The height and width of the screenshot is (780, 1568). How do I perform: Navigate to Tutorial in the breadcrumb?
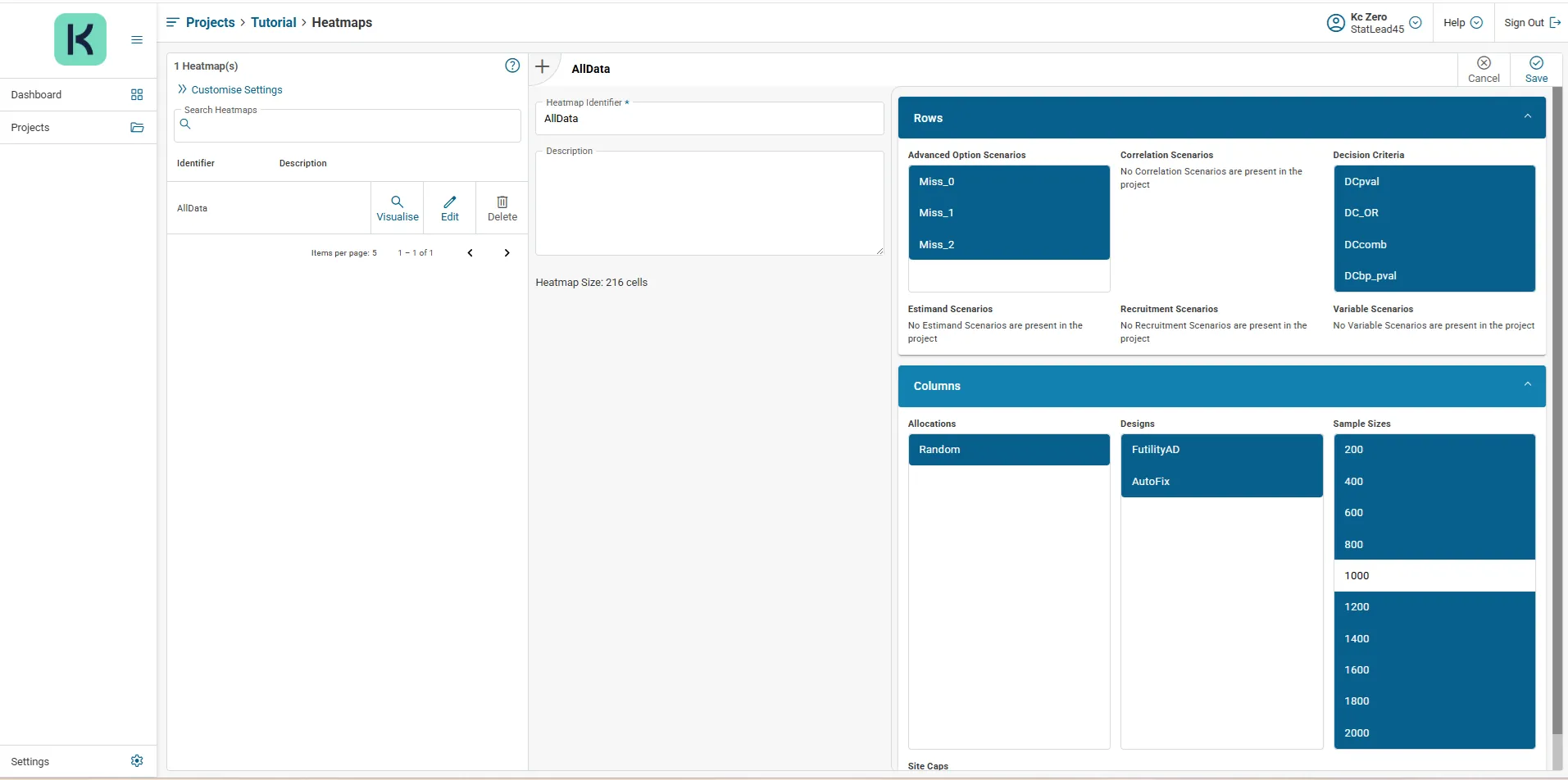[x=273, y=23]
